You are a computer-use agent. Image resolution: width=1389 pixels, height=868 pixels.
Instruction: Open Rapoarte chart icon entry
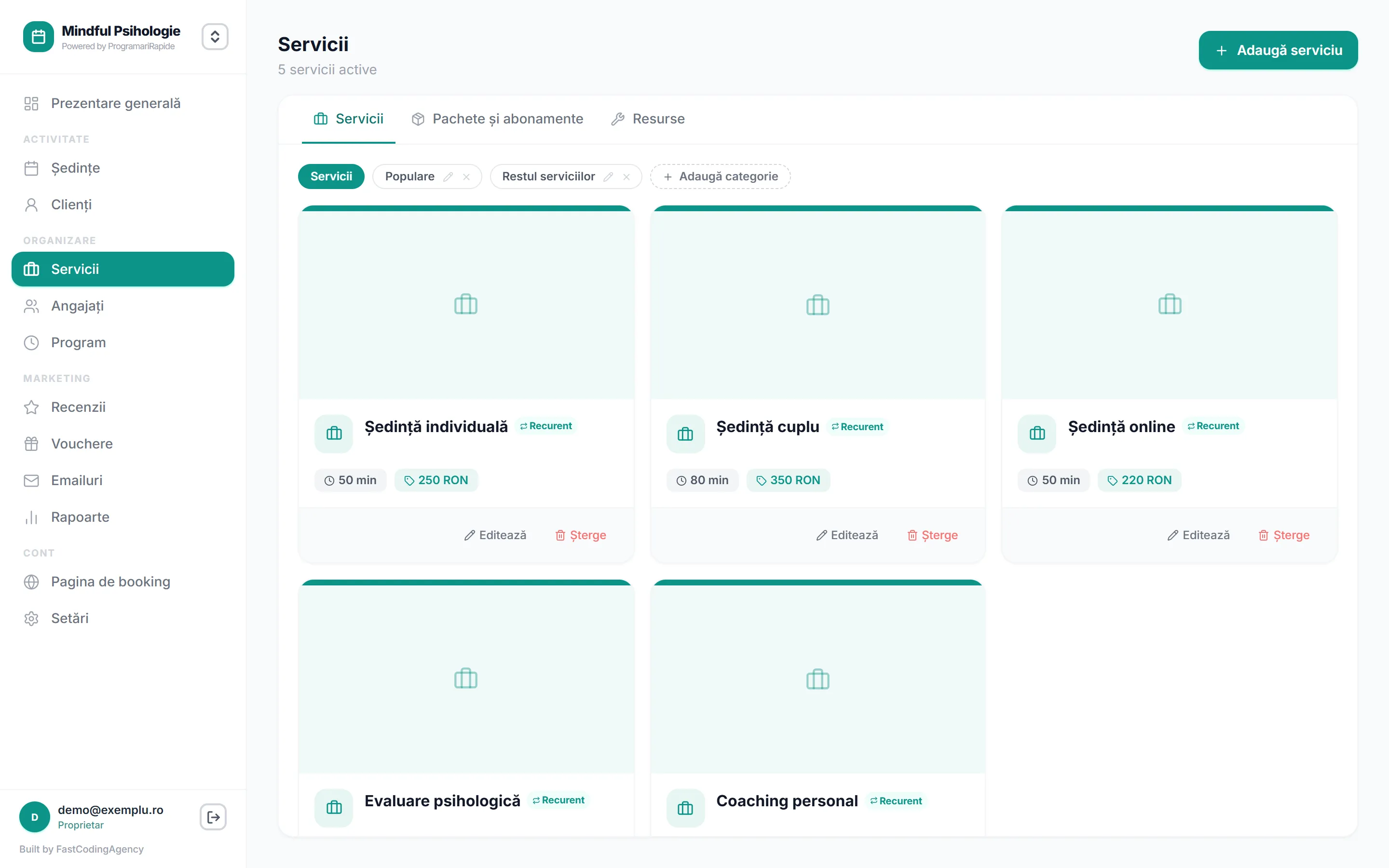pos(123,517)
